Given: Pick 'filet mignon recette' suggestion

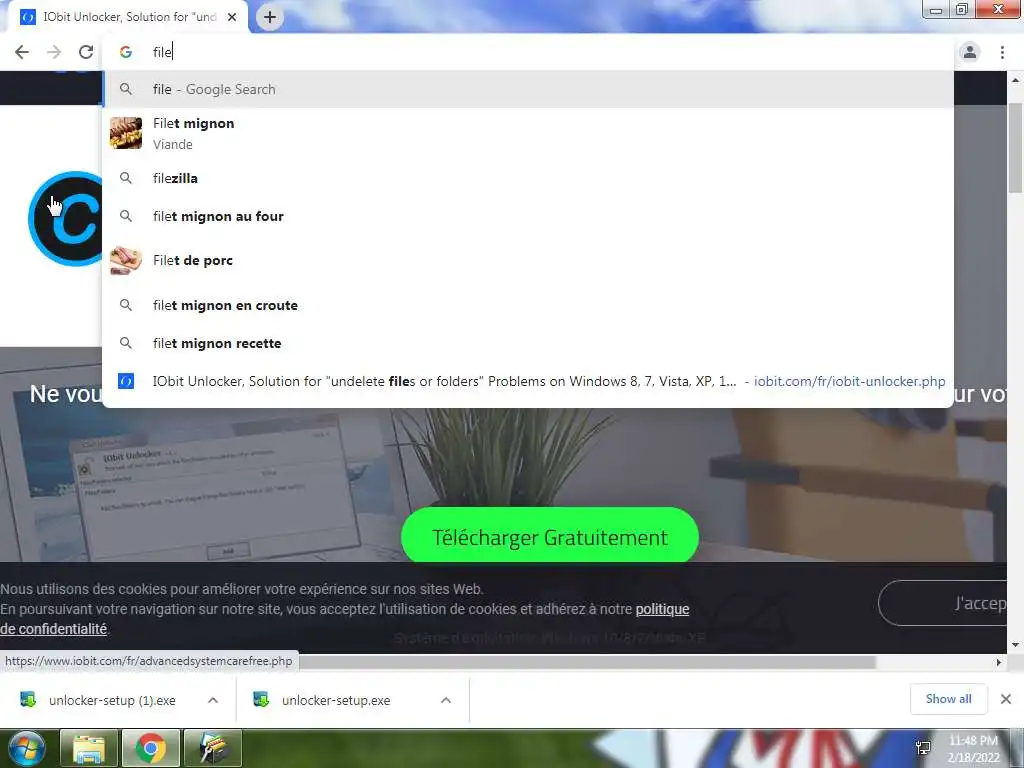Looking at the screenshot, I should coord(528,343).
